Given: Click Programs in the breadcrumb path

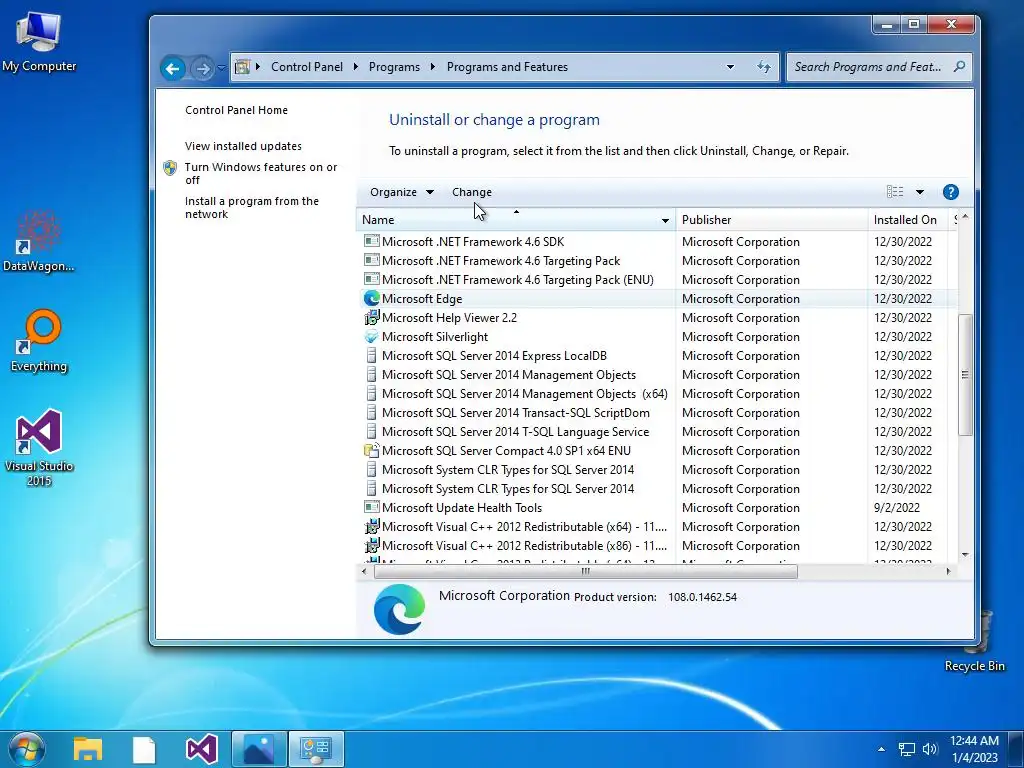Looking at the screenshot, I should click(394, 67).
